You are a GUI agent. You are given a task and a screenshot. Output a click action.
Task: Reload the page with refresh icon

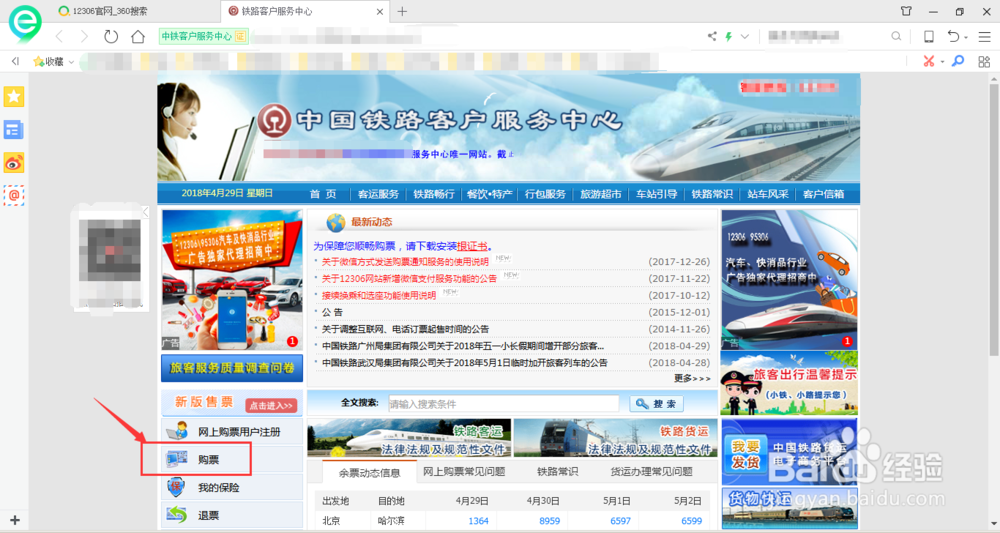111,36
